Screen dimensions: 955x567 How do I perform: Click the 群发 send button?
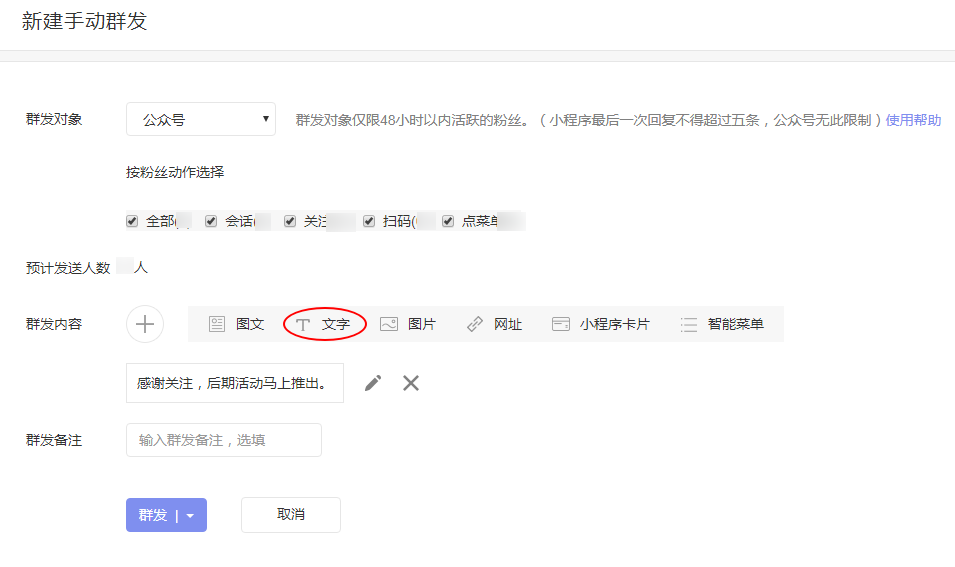click(x=153, y=515)
